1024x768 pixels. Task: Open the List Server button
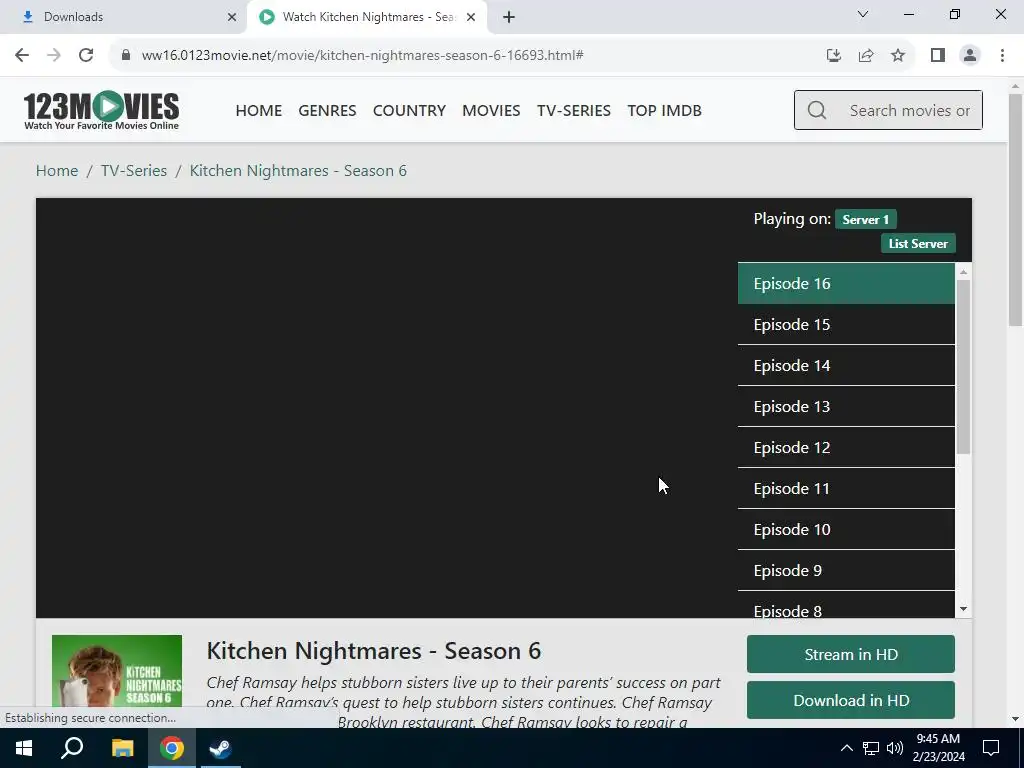[918, 244]
